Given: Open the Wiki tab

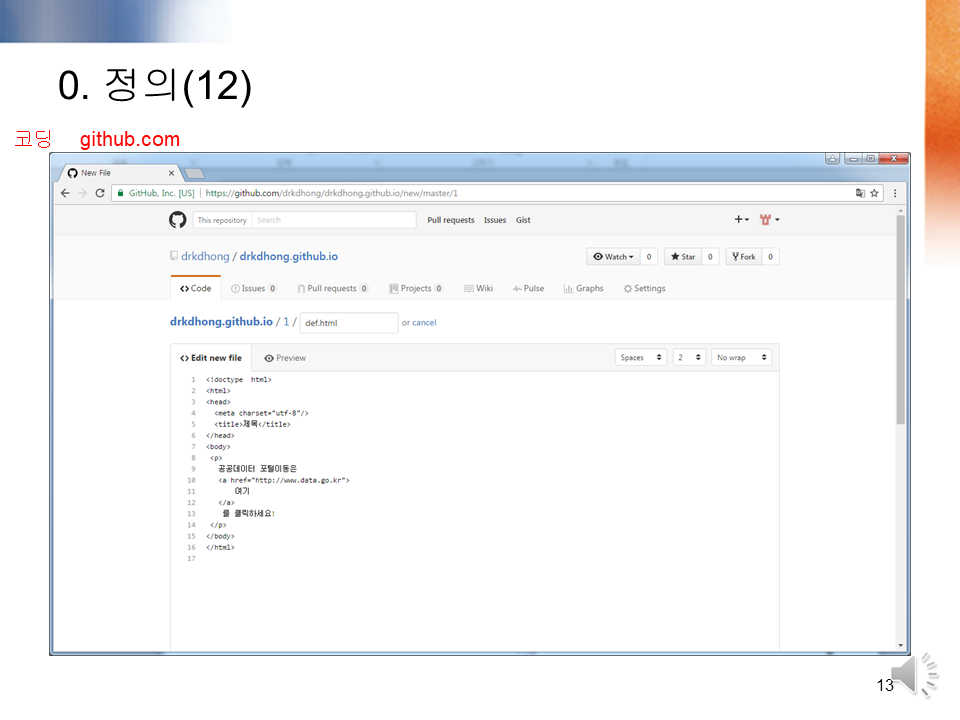Looking at the screenshot, I should click(x=478, y=288).
